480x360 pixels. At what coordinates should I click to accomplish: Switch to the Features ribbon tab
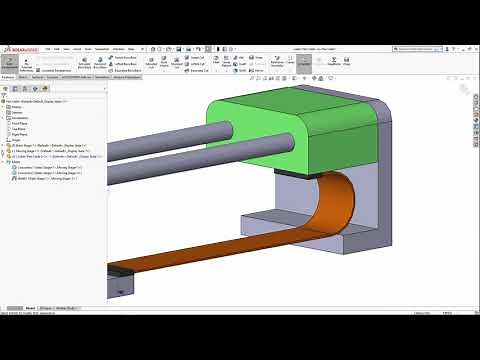point(8,77)
